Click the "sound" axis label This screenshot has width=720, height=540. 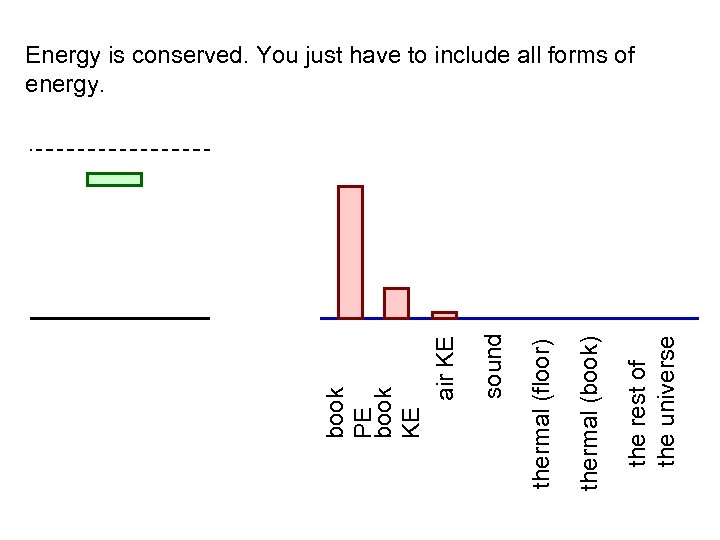tap(493, 365)
